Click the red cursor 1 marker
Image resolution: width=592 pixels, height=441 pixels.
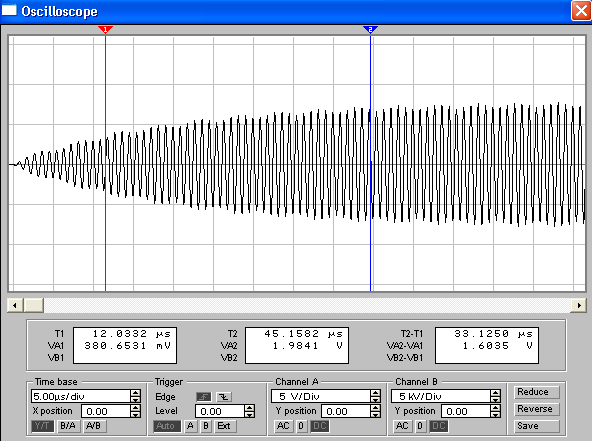click(105, 29)
